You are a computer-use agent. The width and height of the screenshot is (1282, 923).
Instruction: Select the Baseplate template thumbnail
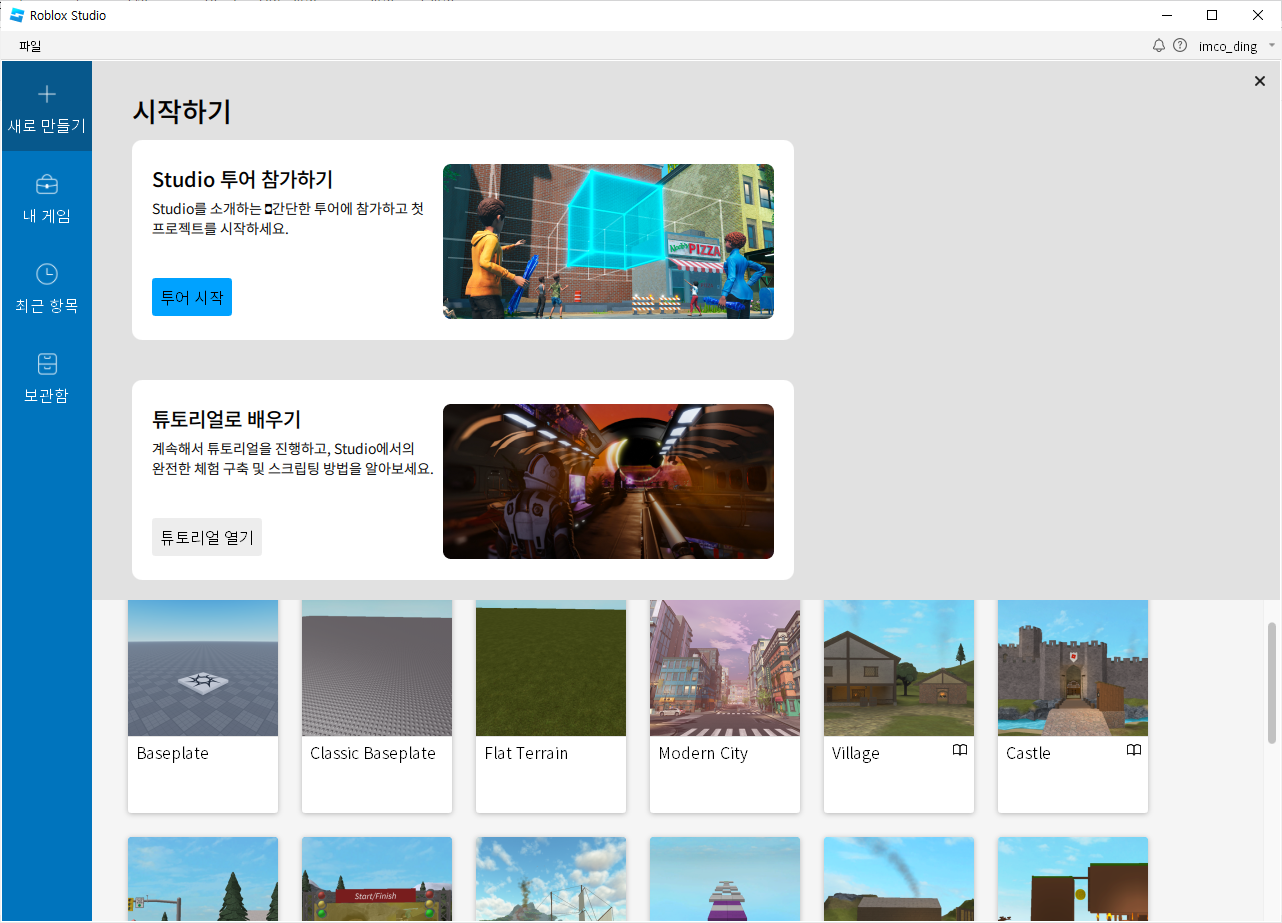203,668
